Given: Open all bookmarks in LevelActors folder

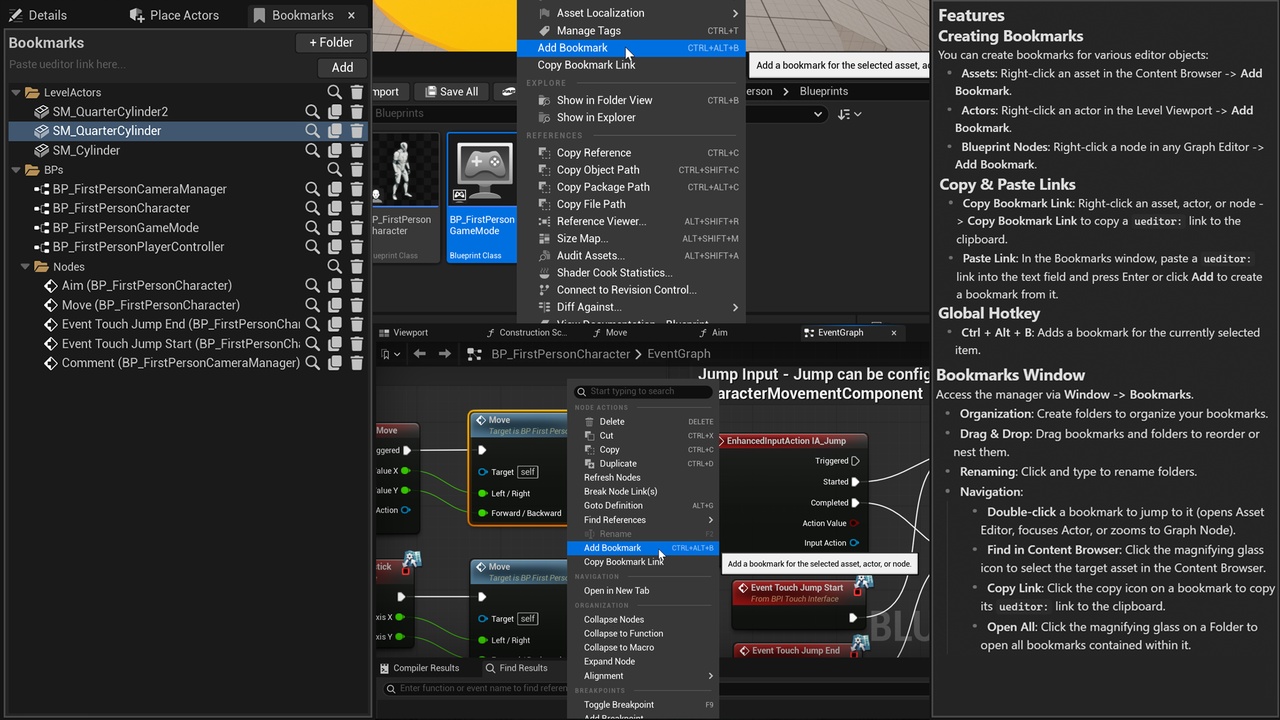Looking at the screenshot, I should pos(335,92).
